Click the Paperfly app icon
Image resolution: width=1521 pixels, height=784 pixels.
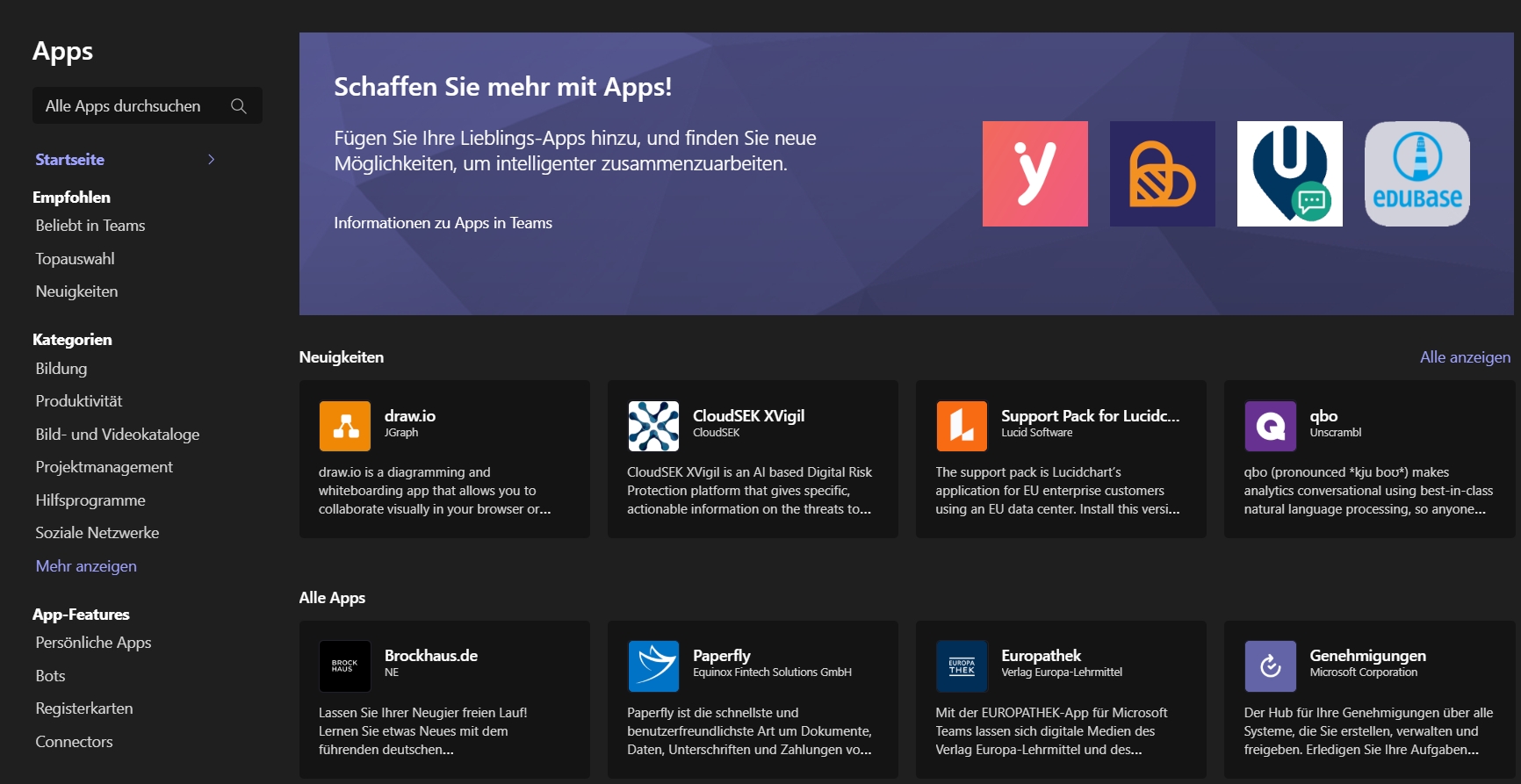[653, 666]
